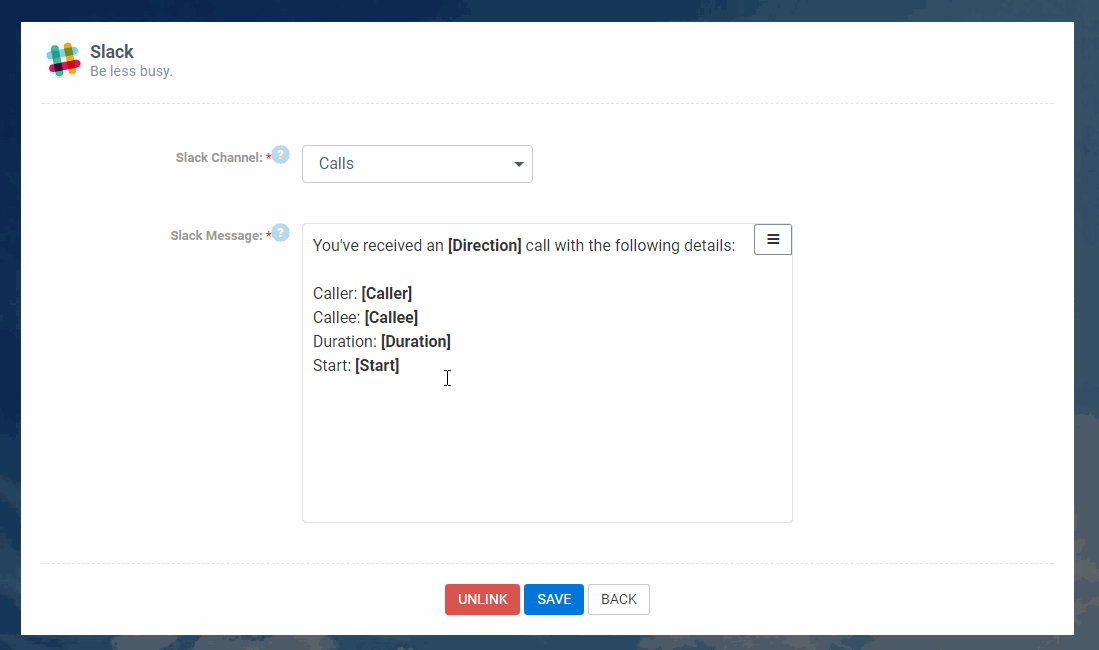Click the [Callee] placeholder text

391,318
